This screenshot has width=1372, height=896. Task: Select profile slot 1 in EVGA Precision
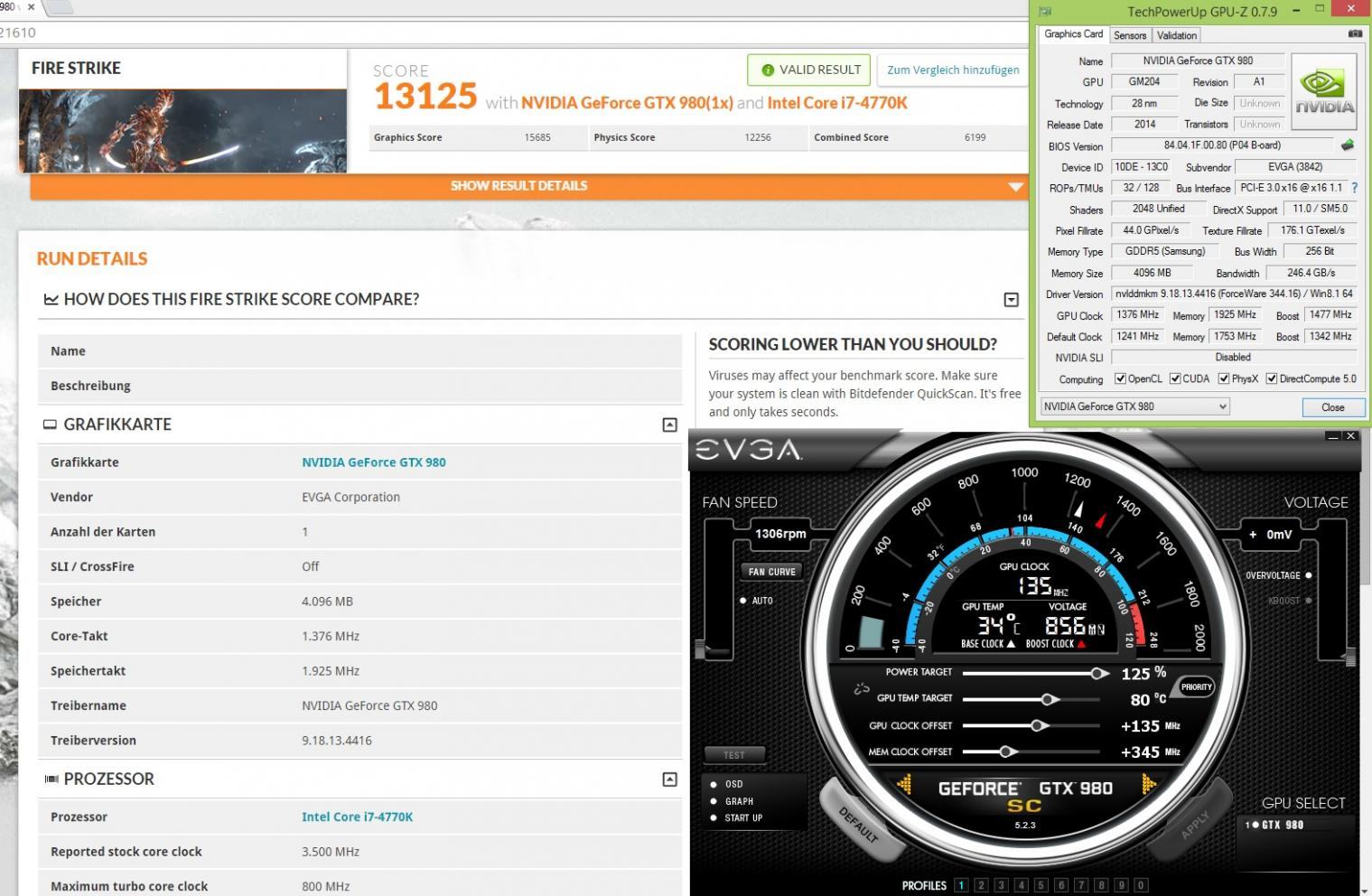click(x=961, y=885)
